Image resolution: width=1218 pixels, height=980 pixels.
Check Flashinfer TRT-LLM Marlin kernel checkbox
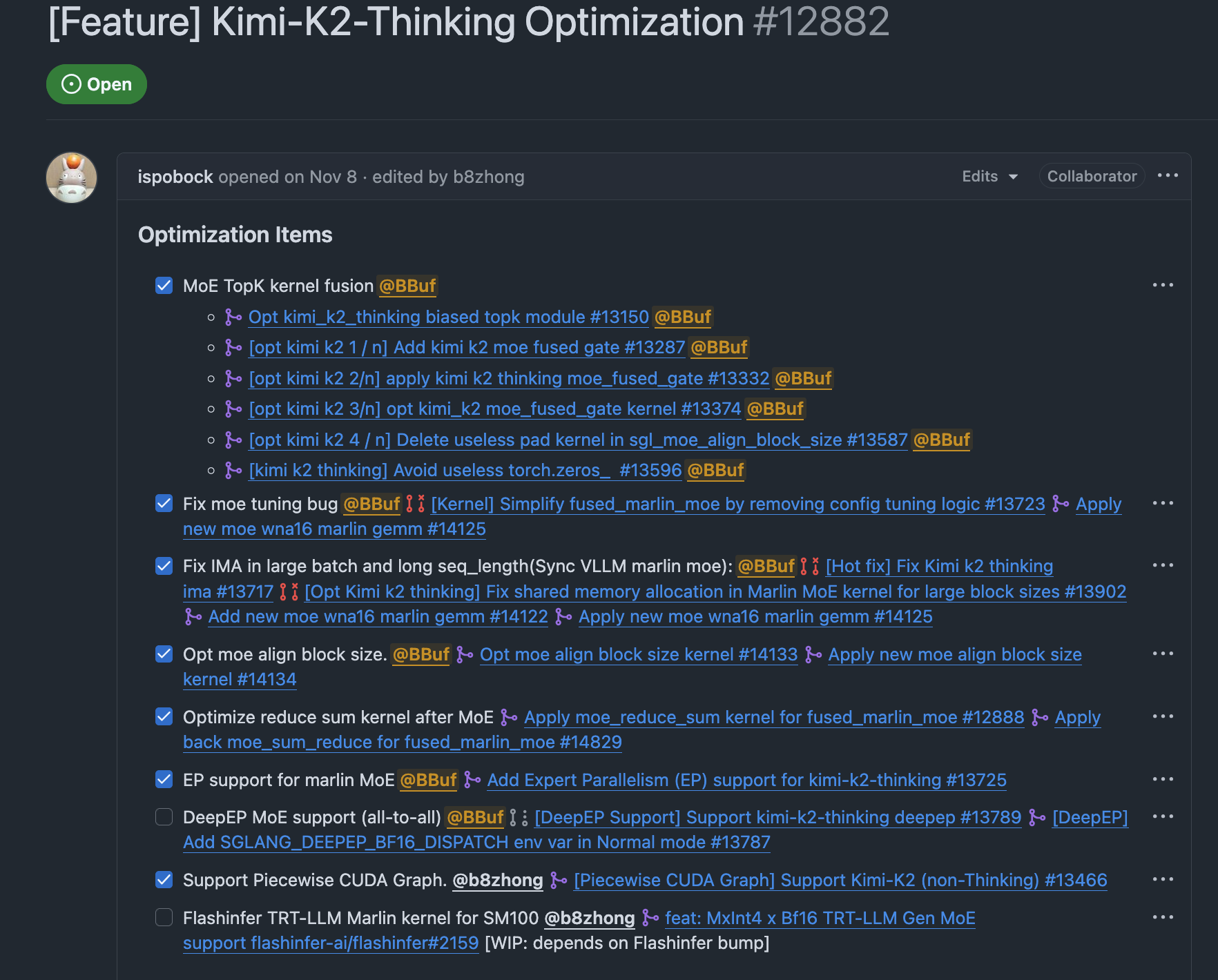(164, 917)
